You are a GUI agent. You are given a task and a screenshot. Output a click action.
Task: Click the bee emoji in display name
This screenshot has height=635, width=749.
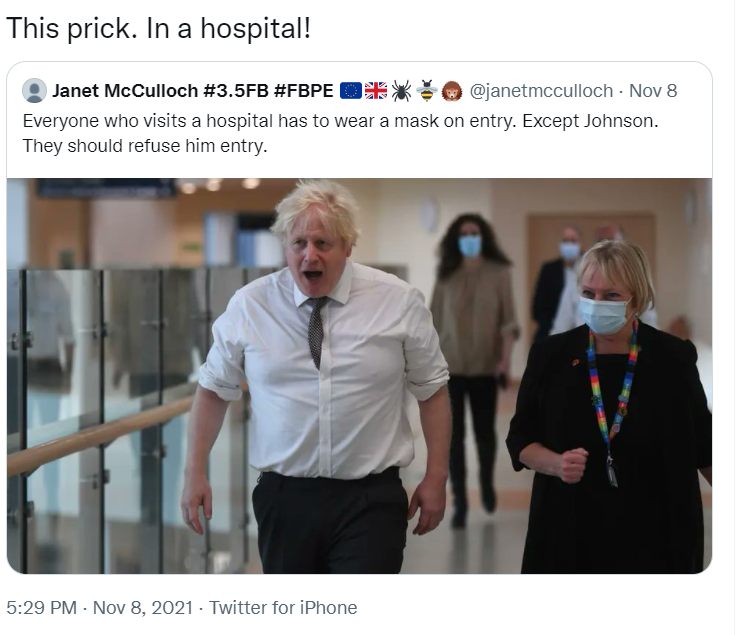pyautogui.click(x=426, y=91)
